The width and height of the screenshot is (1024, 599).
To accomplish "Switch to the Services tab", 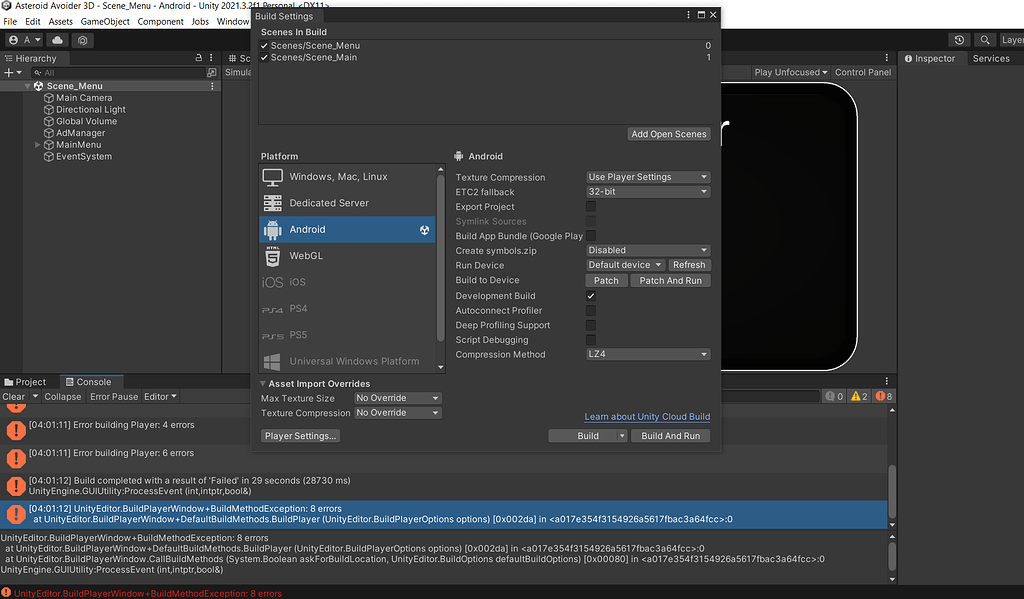I will [x=991, y=58].
